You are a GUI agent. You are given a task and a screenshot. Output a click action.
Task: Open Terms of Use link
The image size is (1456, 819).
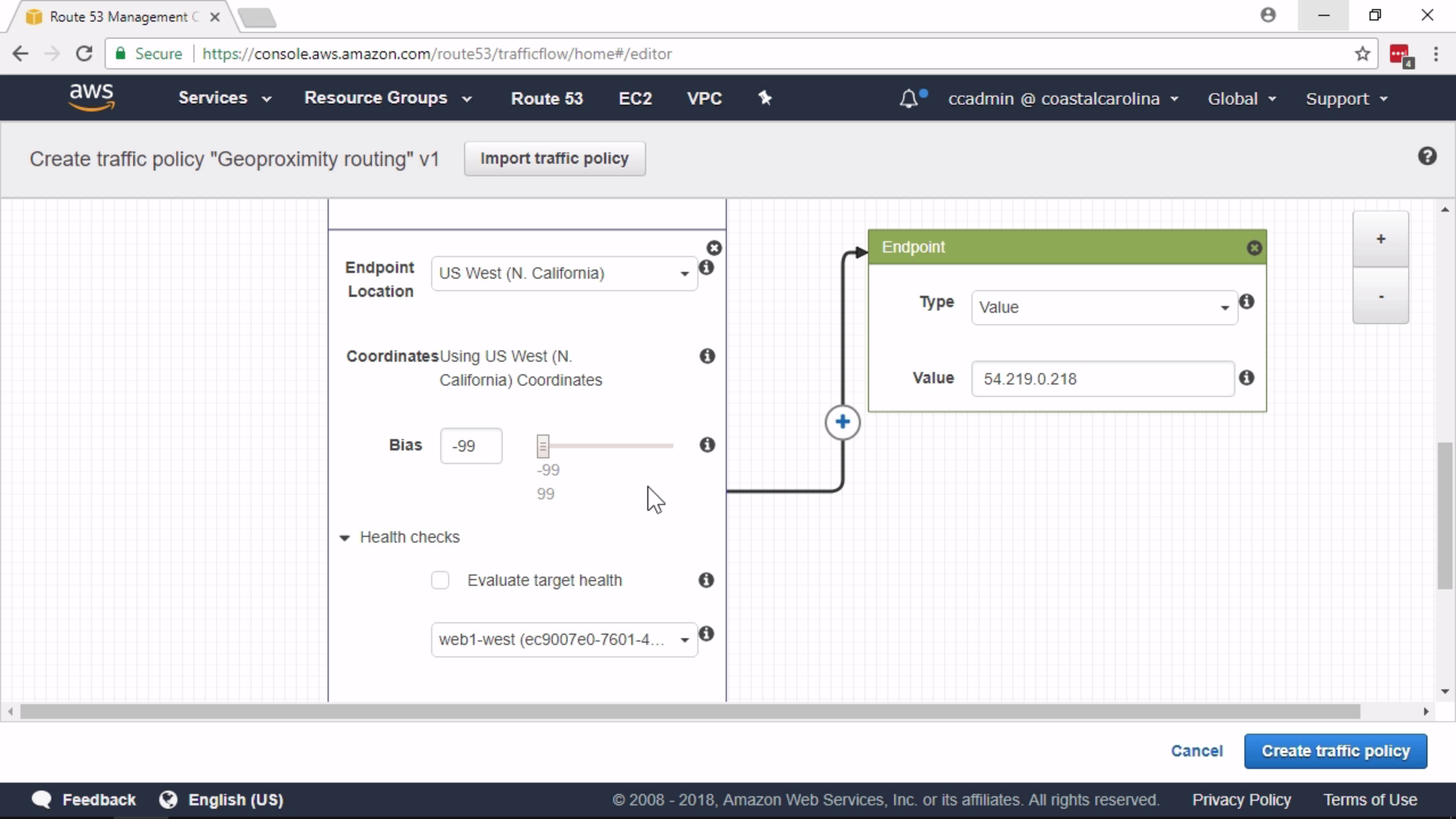click(1370, 799)
